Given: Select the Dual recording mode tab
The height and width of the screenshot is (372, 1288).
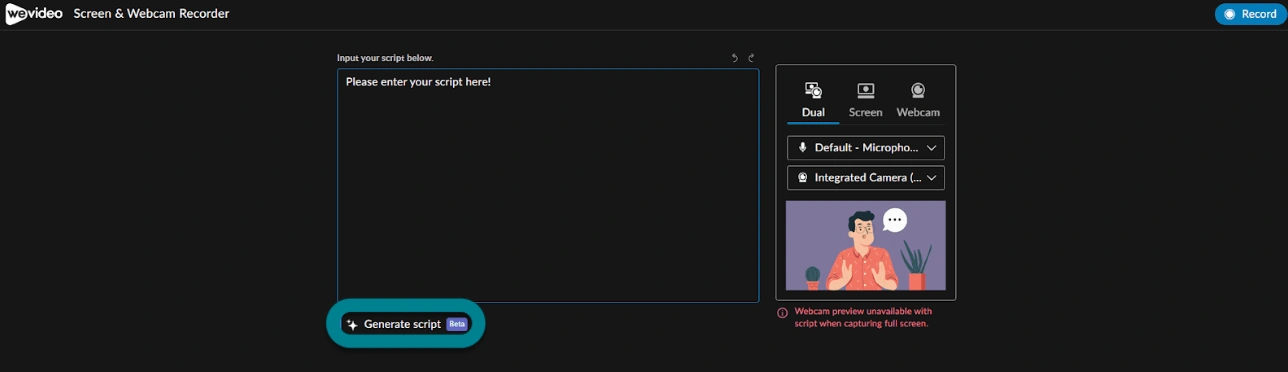Looking at the screenshot, I should (x=813, y=101).
